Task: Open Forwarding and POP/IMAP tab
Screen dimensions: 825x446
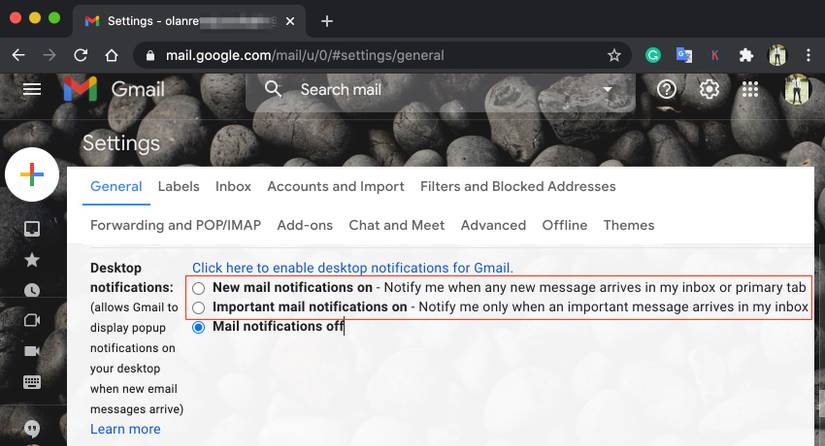Action: tap(176, 225)
